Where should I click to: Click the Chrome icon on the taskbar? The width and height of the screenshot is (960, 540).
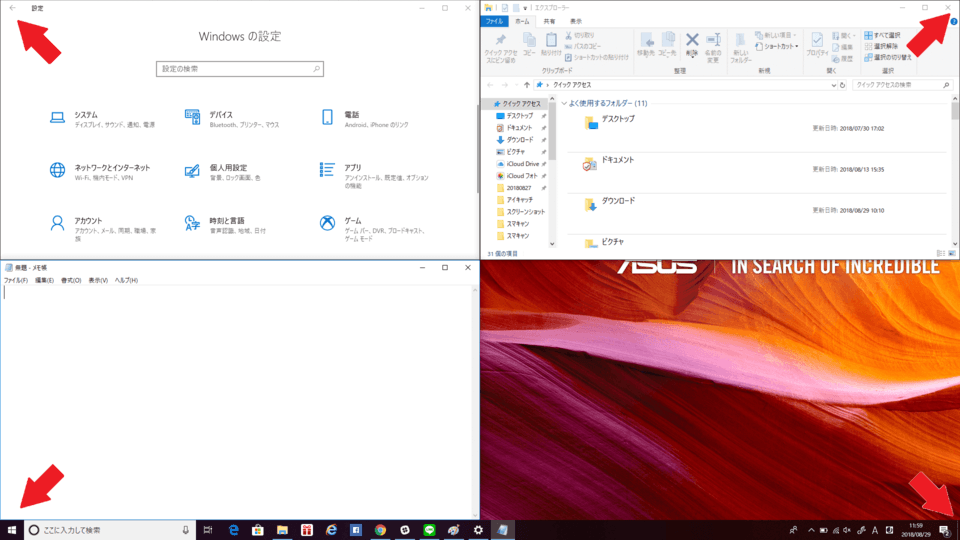tap(380, 529)
